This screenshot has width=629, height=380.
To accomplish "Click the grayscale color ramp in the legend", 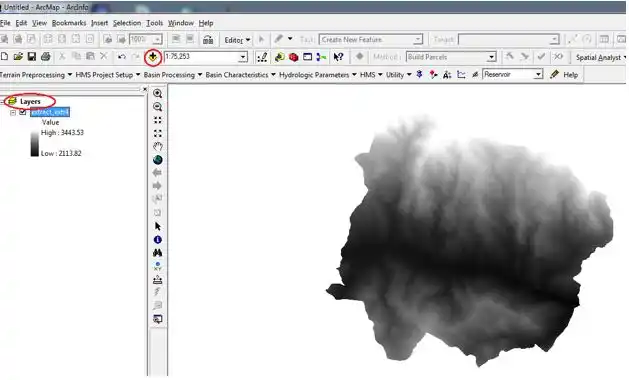I will 35,143.
